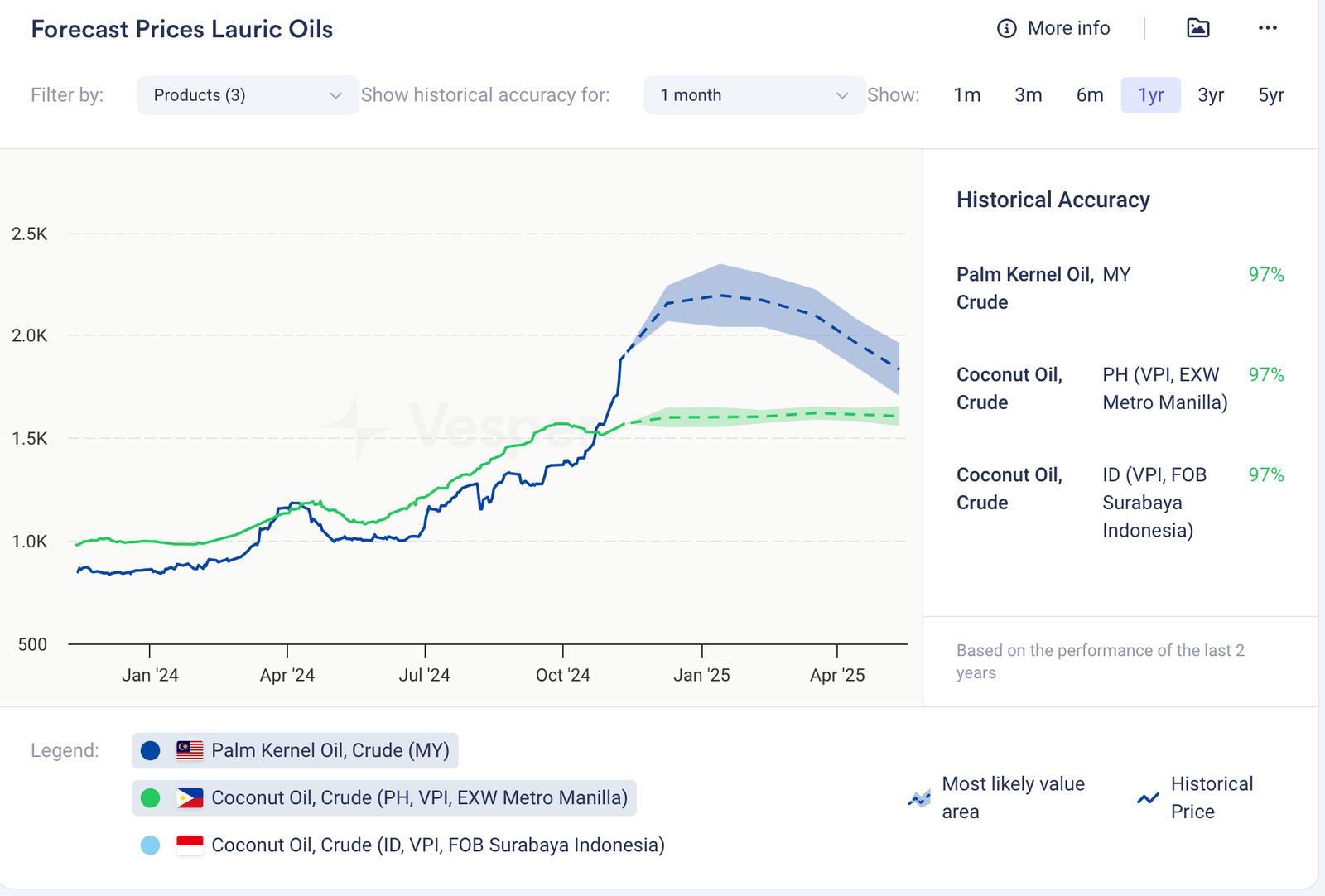Screen dimensions: 1325x896
Task: Open the Products (3) filter dropdown
Action: coord(247,95)
